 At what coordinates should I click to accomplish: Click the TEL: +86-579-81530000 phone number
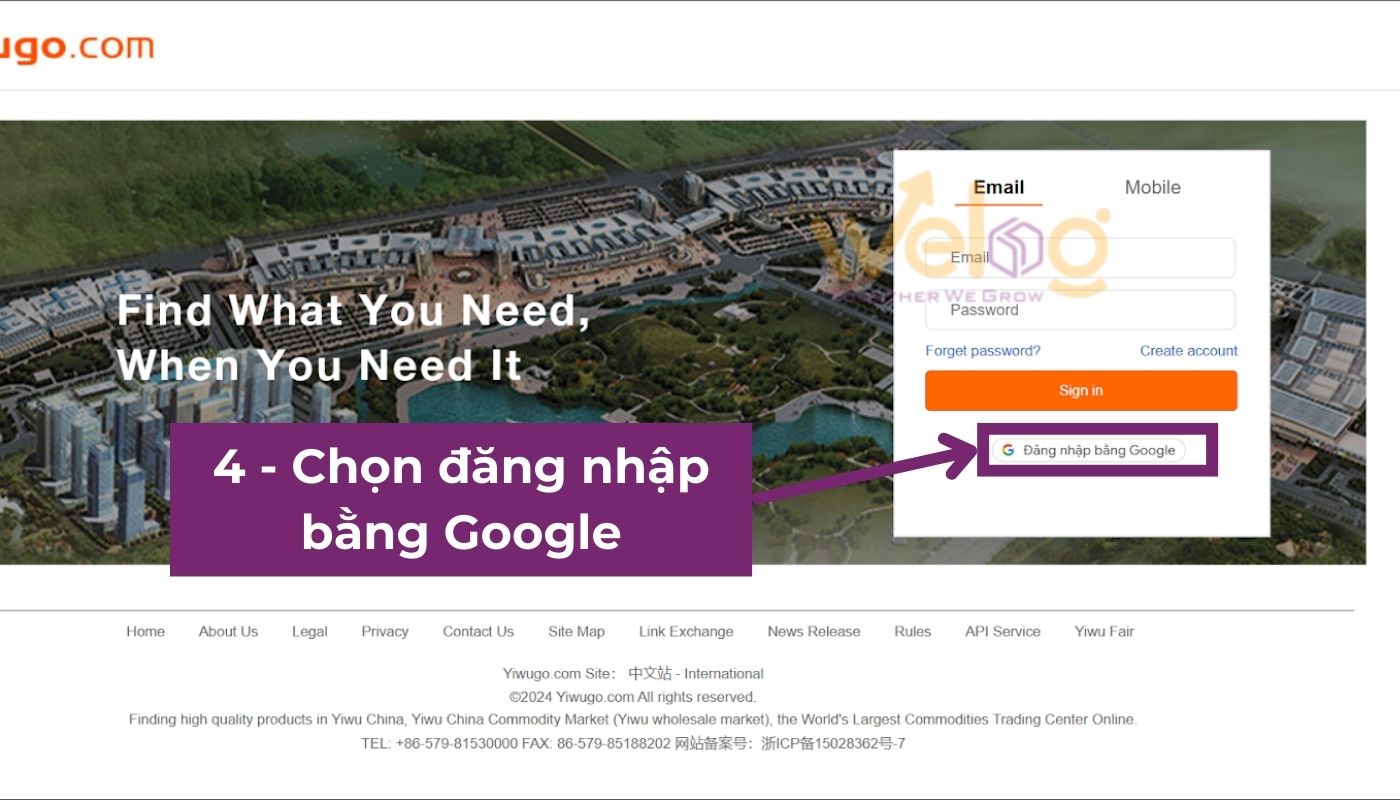tap(440, 744)
